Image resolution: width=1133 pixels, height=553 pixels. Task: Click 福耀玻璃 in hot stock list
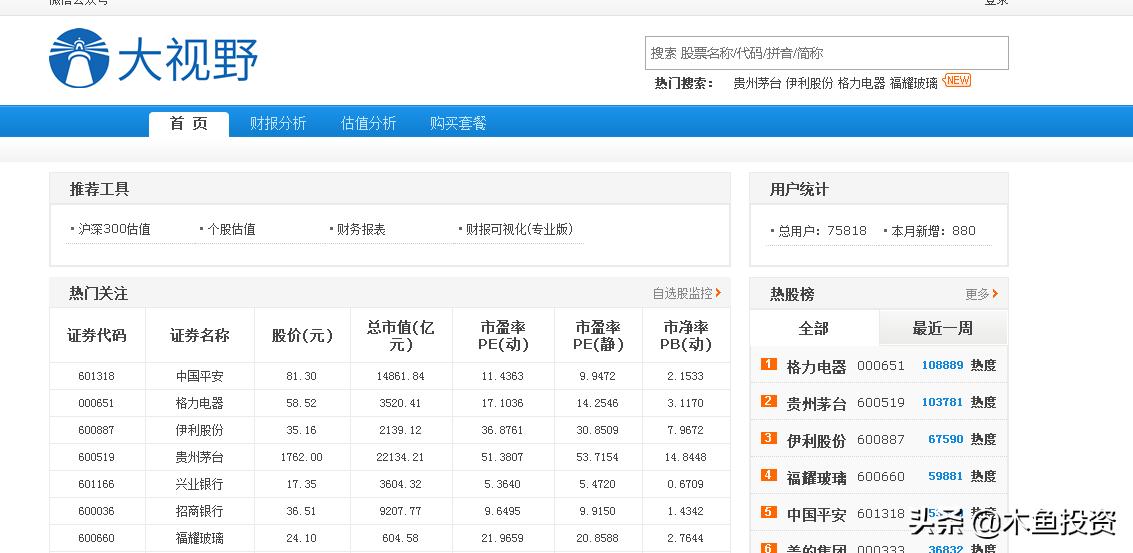[x=817, y=477]
